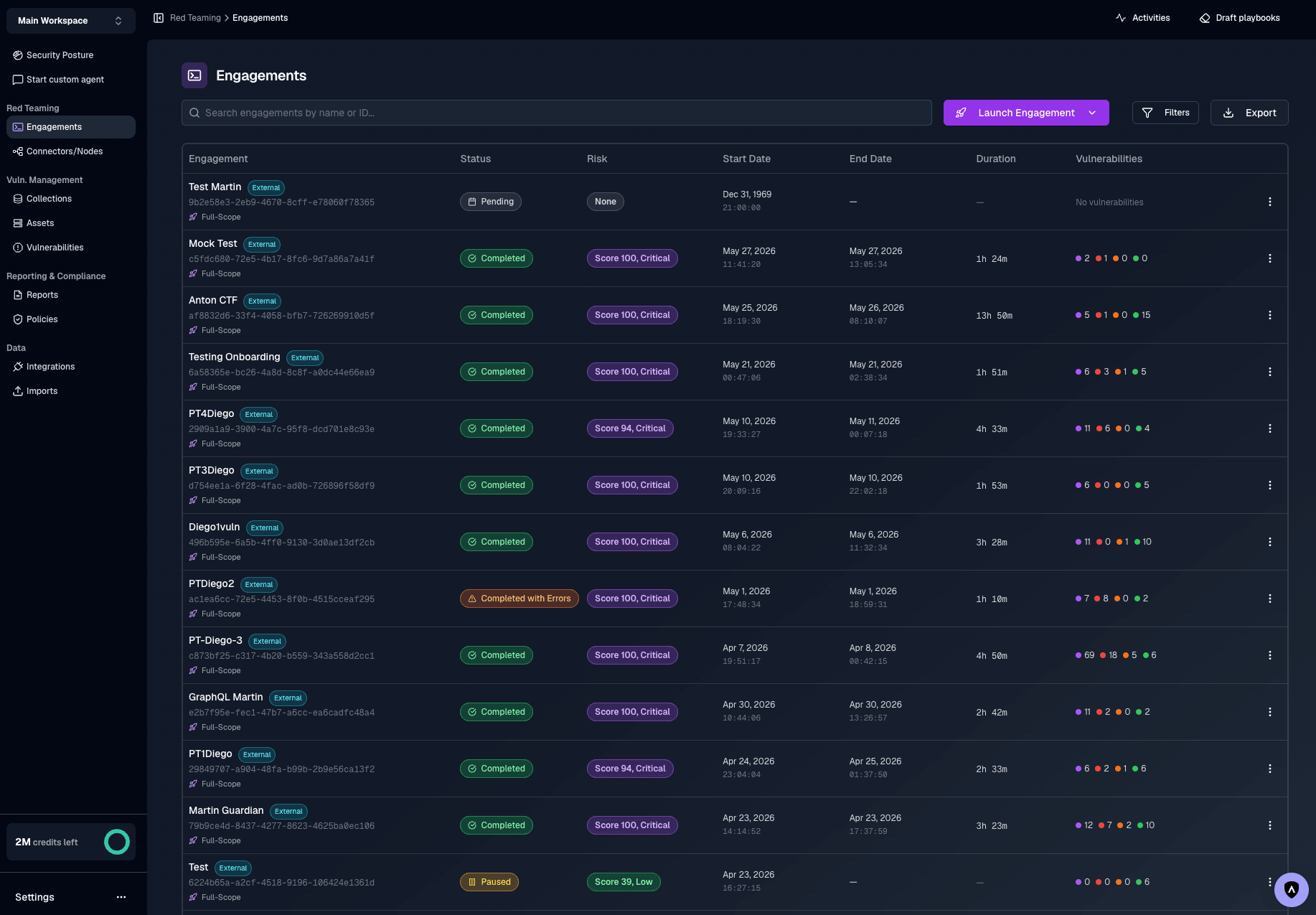Click the floating assistant icon at bottom right
This screenshot has height=915, width=1316.
tap(1292, 890)
